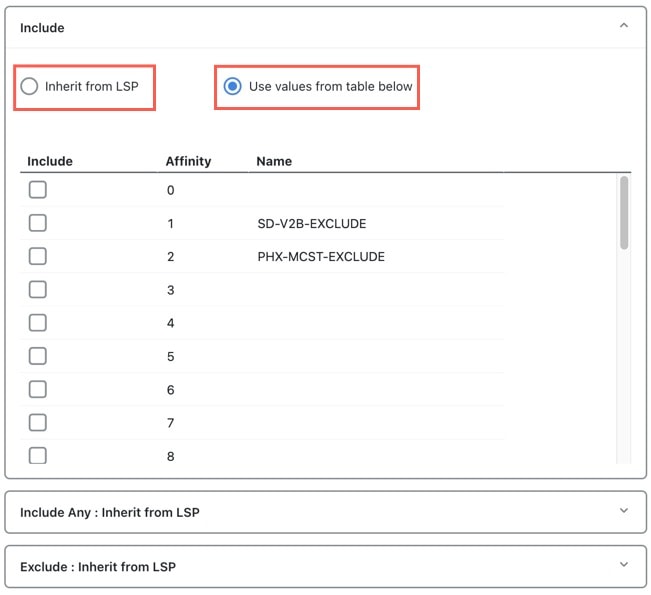Tick the checkbox for affinity 6

[38, 389]
